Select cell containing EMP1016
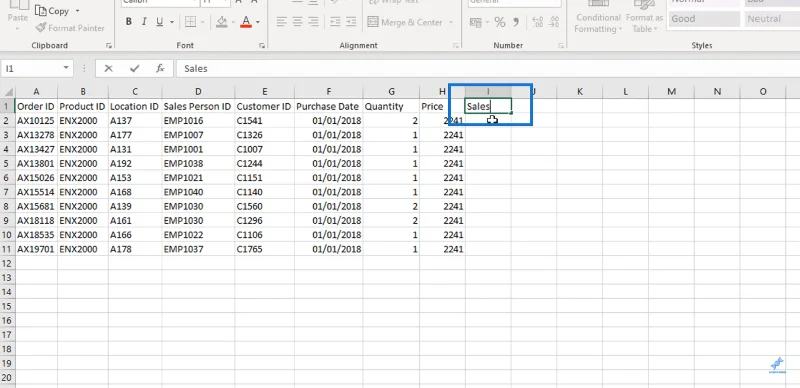This screenshot has width=800, height=388. click(x=198, y=121)
